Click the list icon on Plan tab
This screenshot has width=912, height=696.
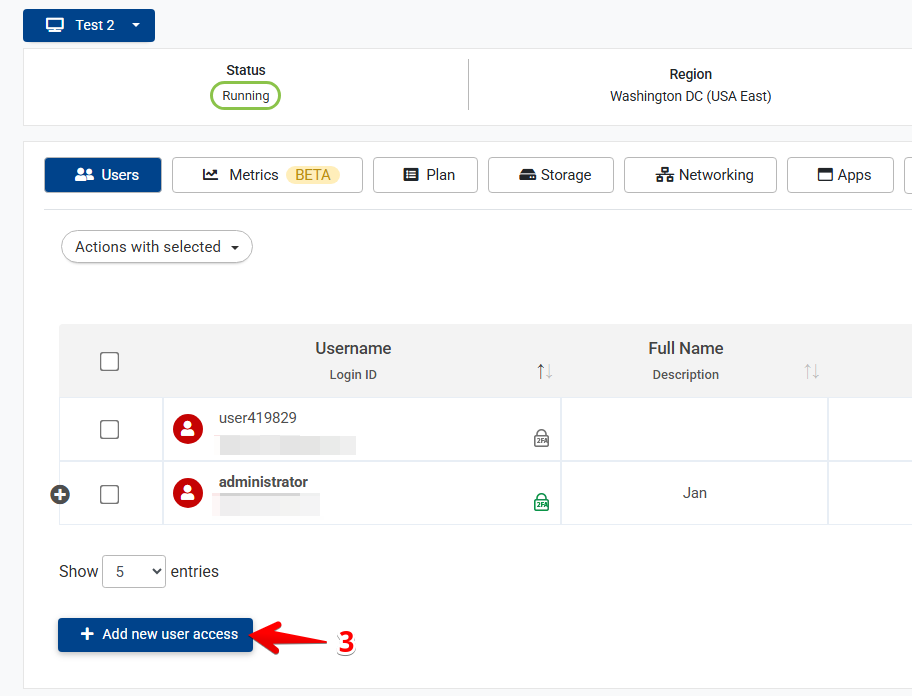point(411,174)
